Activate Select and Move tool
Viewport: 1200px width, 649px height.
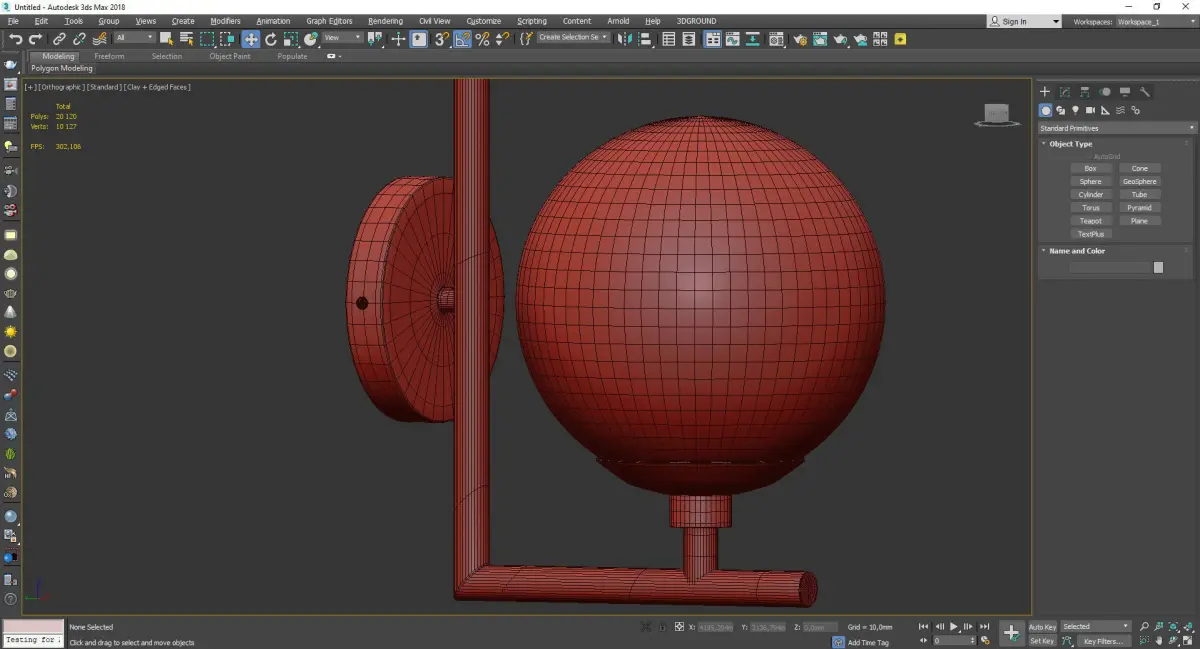pyautogui.click(x=250, y=39)
